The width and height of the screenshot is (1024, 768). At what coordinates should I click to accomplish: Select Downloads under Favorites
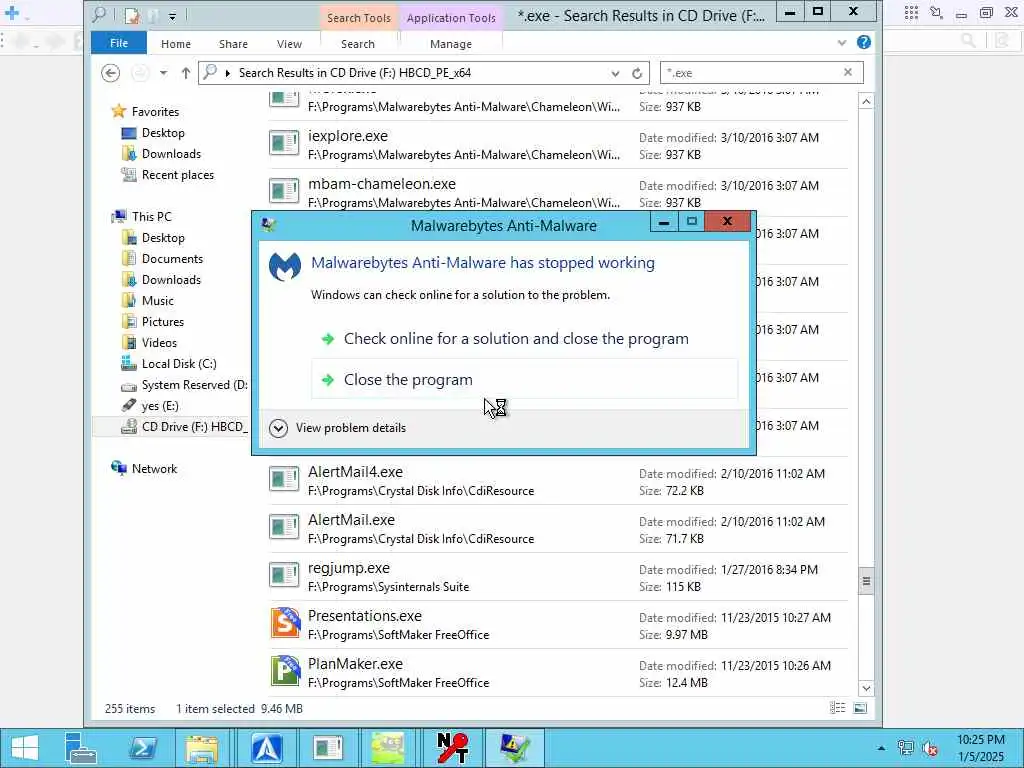click(x=171, y=153)
